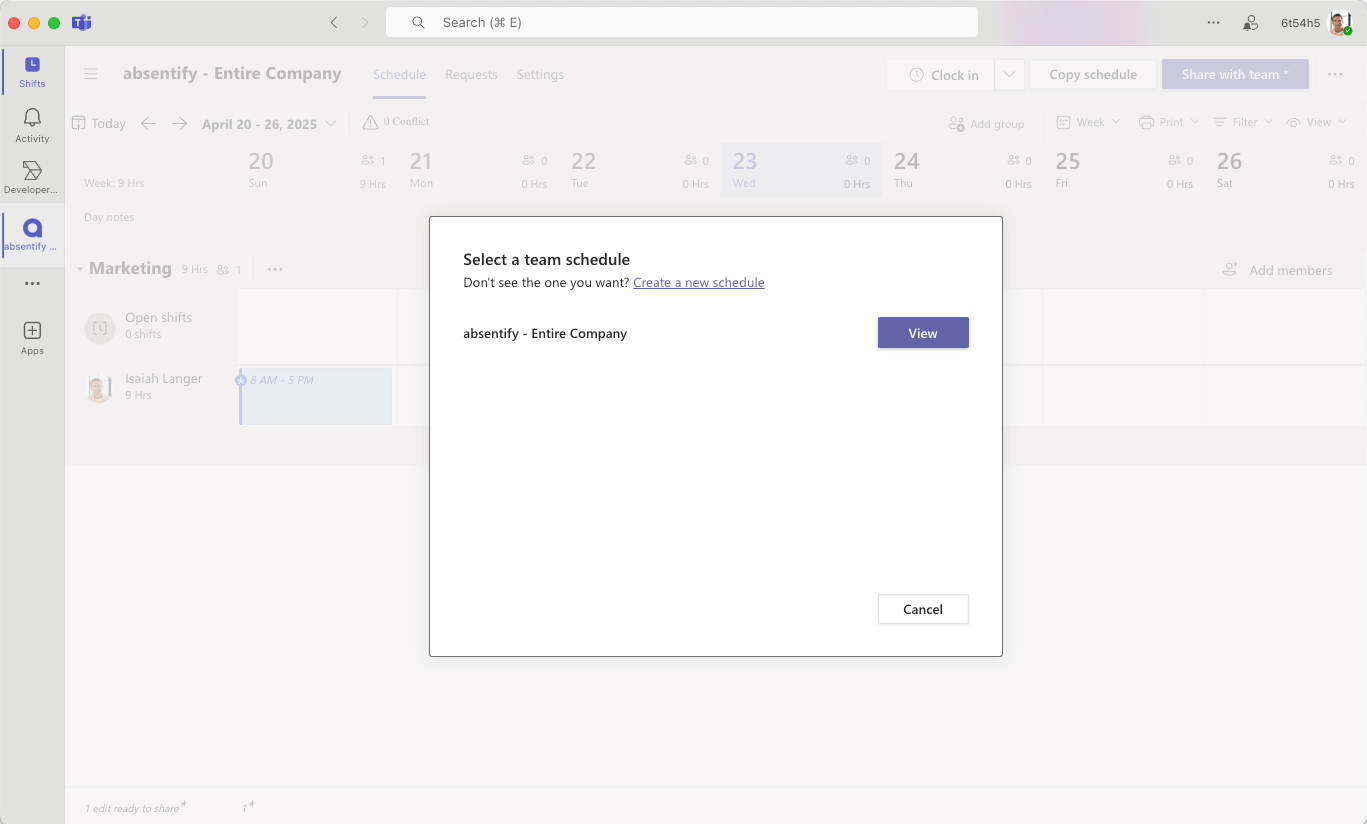Collapse the Marketing group

tap(80, 269)
